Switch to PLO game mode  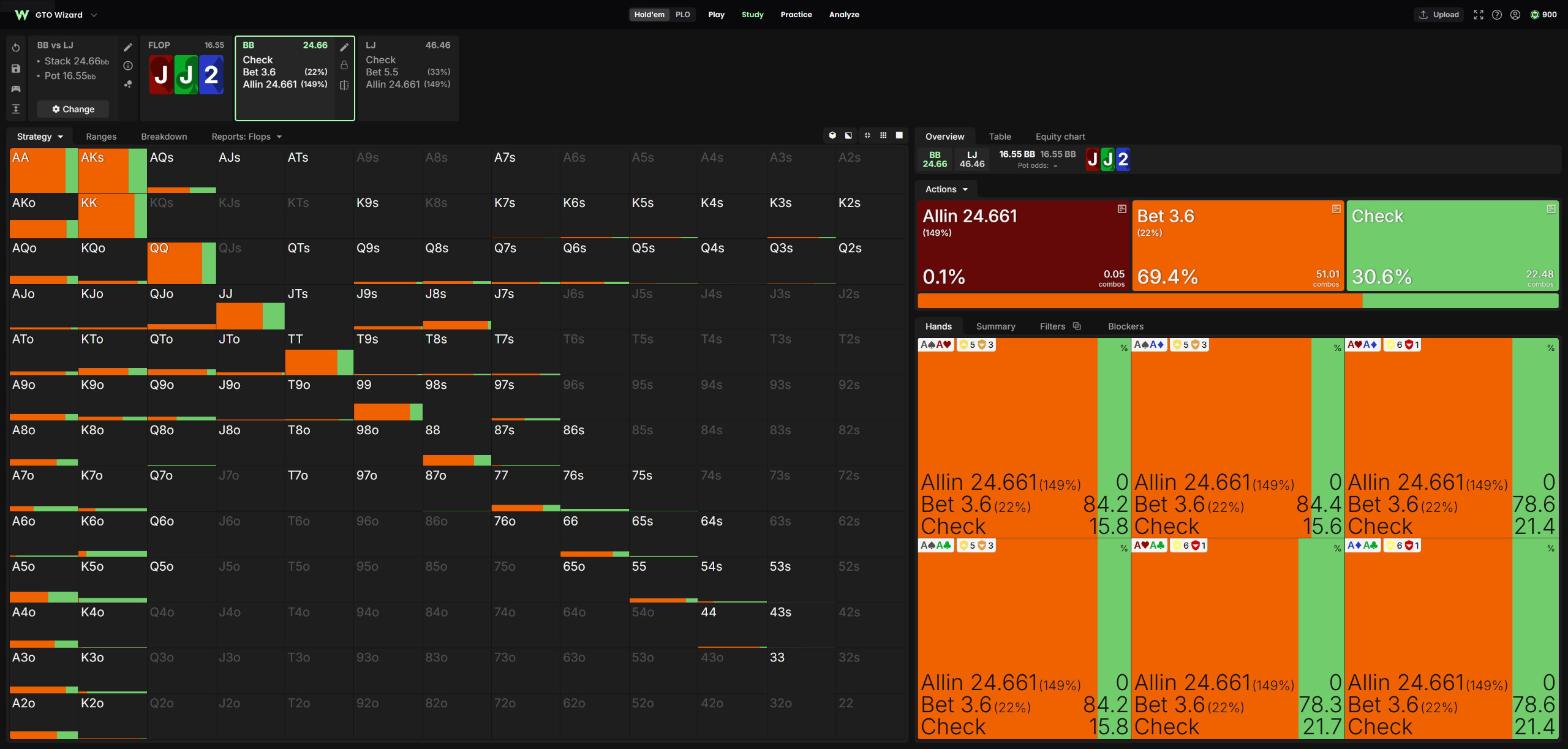(683, 15)
